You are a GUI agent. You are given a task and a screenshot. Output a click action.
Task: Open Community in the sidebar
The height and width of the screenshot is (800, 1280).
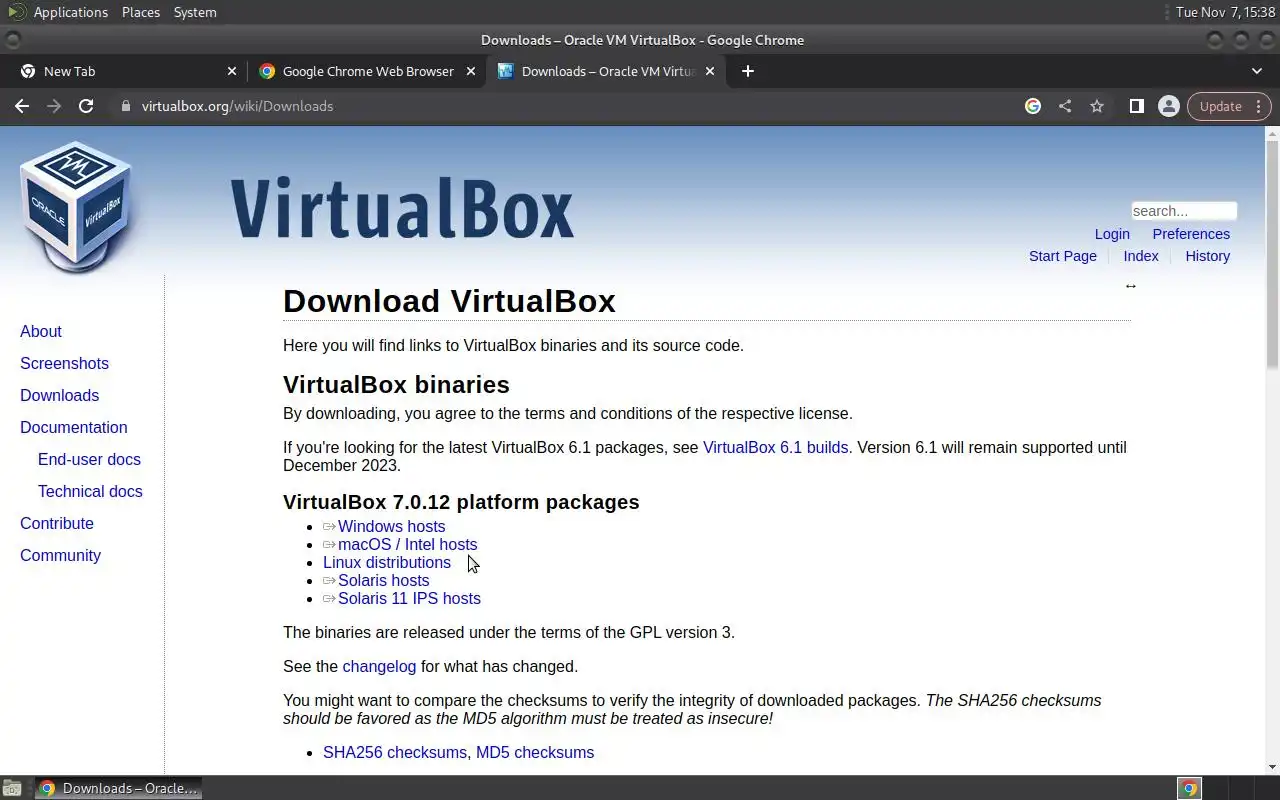pos(60,555)
